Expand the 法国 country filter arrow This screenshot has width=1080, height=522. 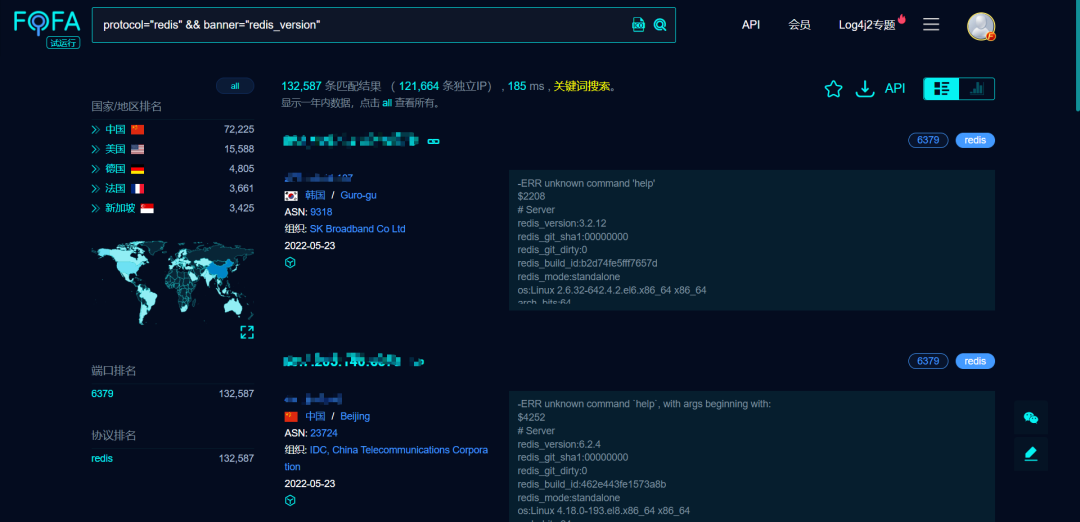tap(96, 189)
